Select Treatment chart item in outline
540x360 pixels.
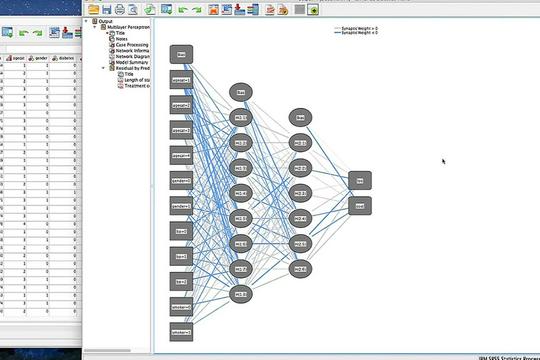(137, 86)
